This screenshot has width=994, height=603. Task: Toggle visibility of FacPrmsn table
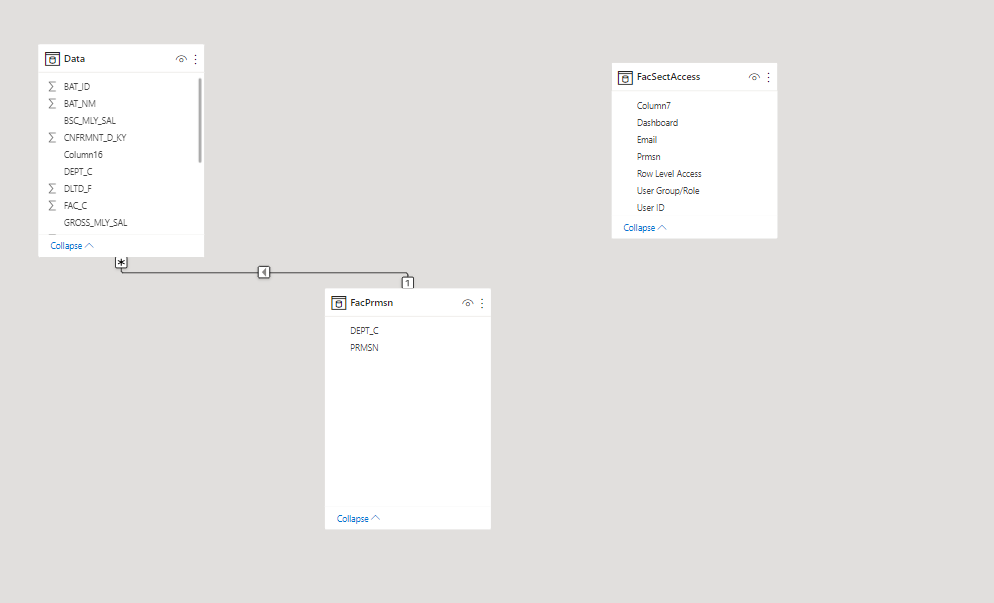[x=467, y=303]
